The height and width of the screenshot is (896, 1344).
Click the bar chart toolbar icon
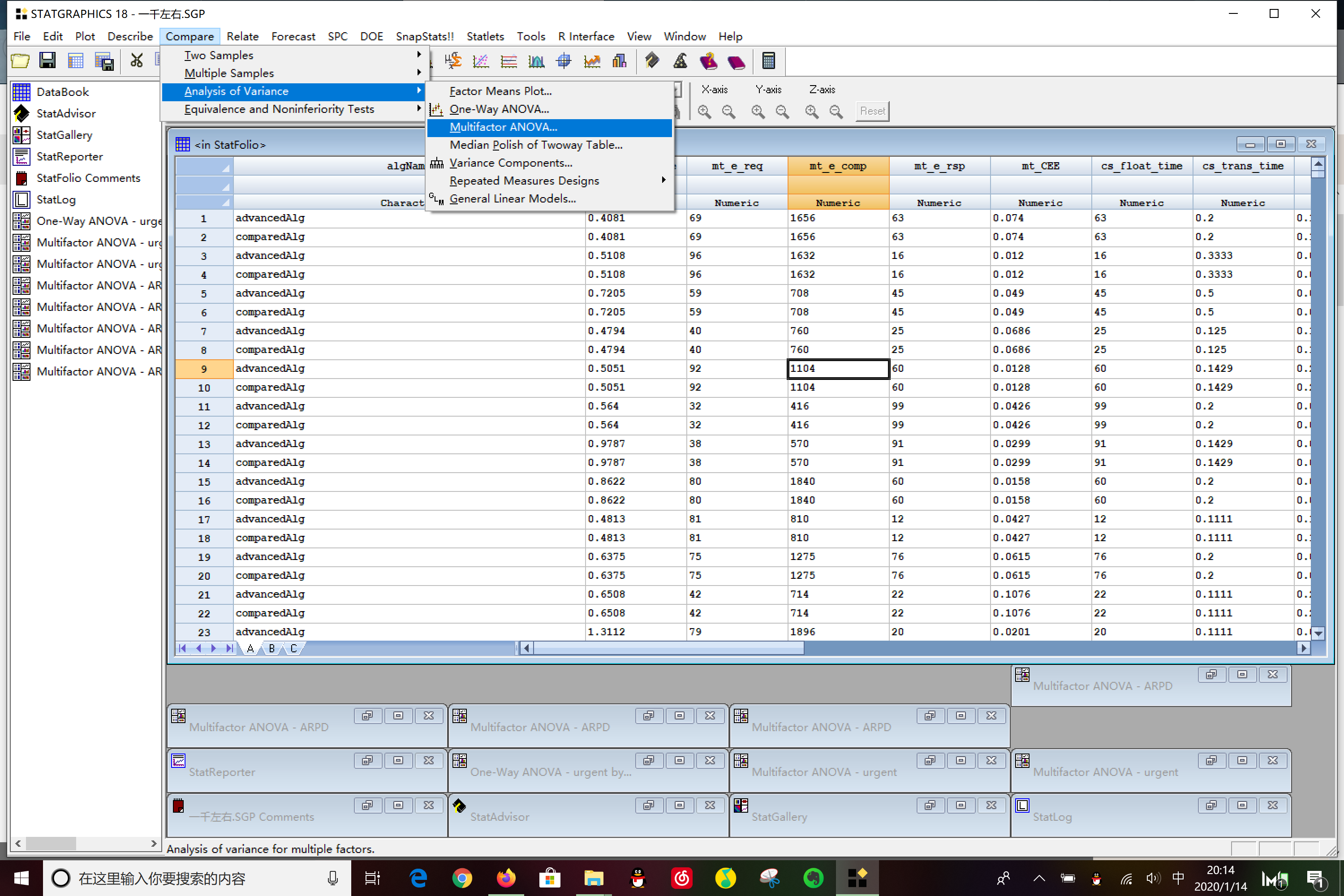tap(620, 60)
